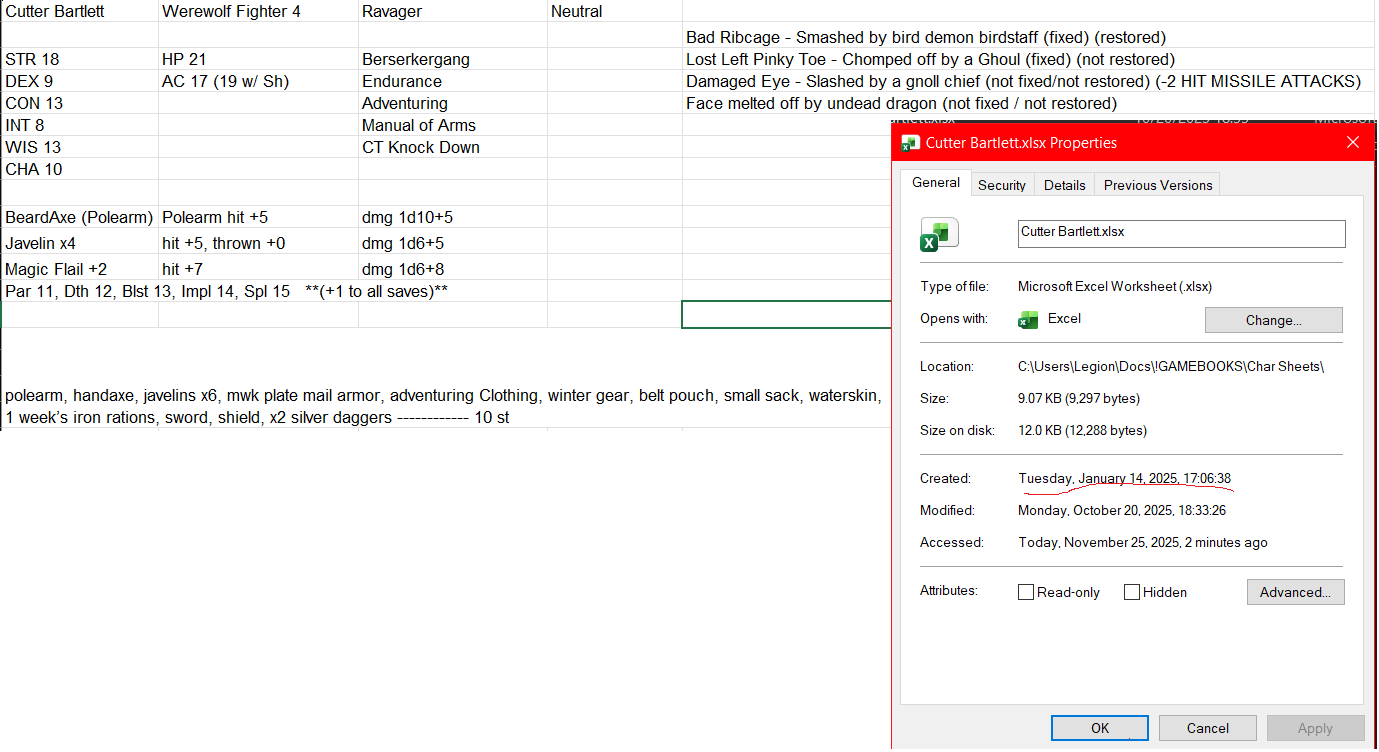Click the 'hit +7' cell

258,269
